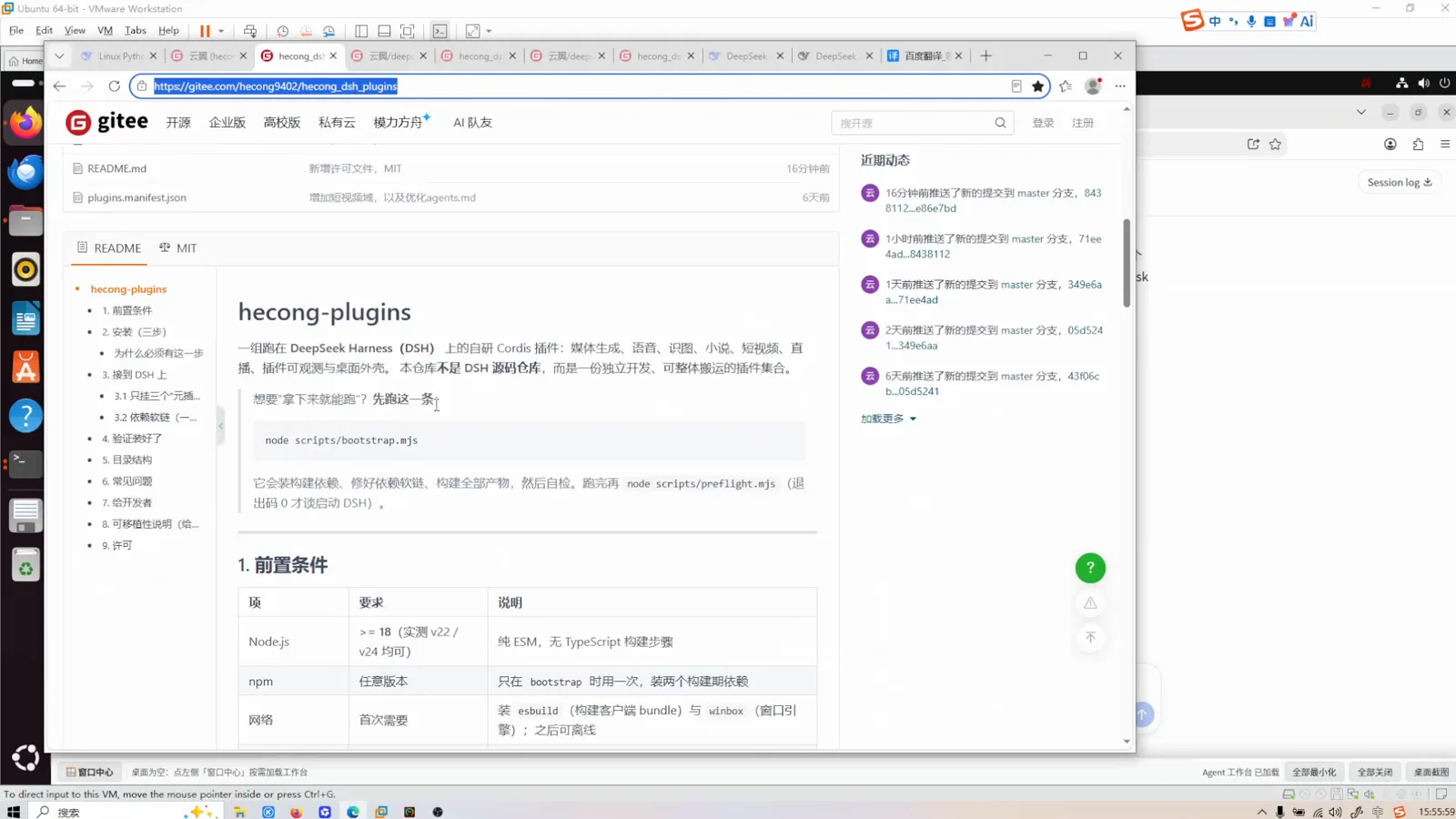Click VMware full screen icon
The height and width of the screenshot is (819, 1456).
point(408,31)
